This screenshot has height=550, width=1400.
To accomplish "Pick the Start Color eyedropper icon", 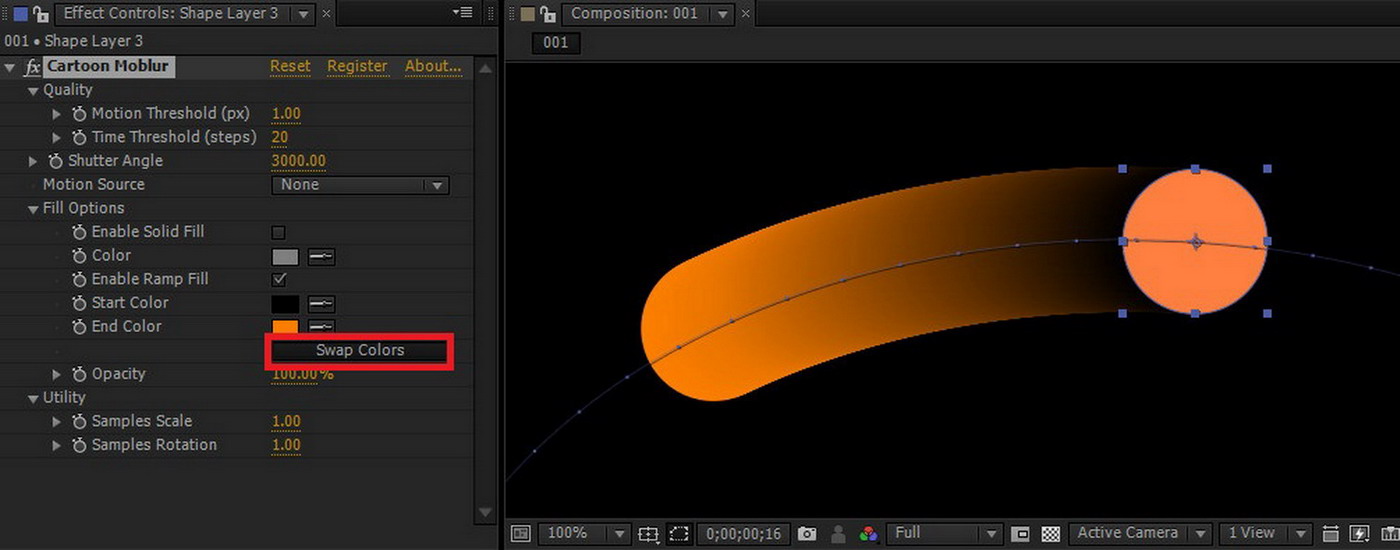I will click(x=321, y=304).
